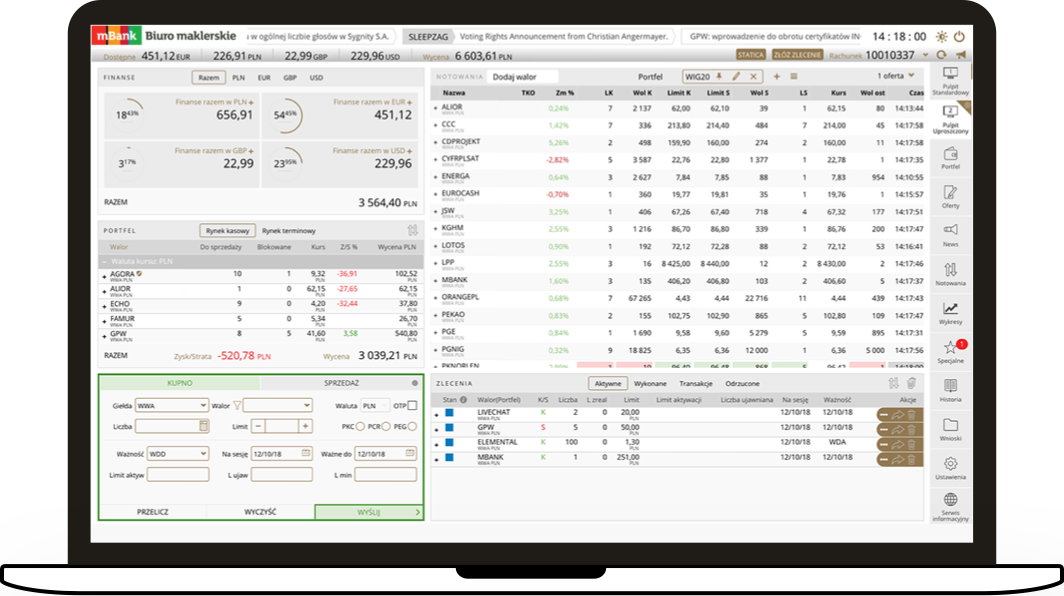This screenshot has width=1064, height=596.
Task: Open the Waluta PLN dropdown
Action: (375, 405)
